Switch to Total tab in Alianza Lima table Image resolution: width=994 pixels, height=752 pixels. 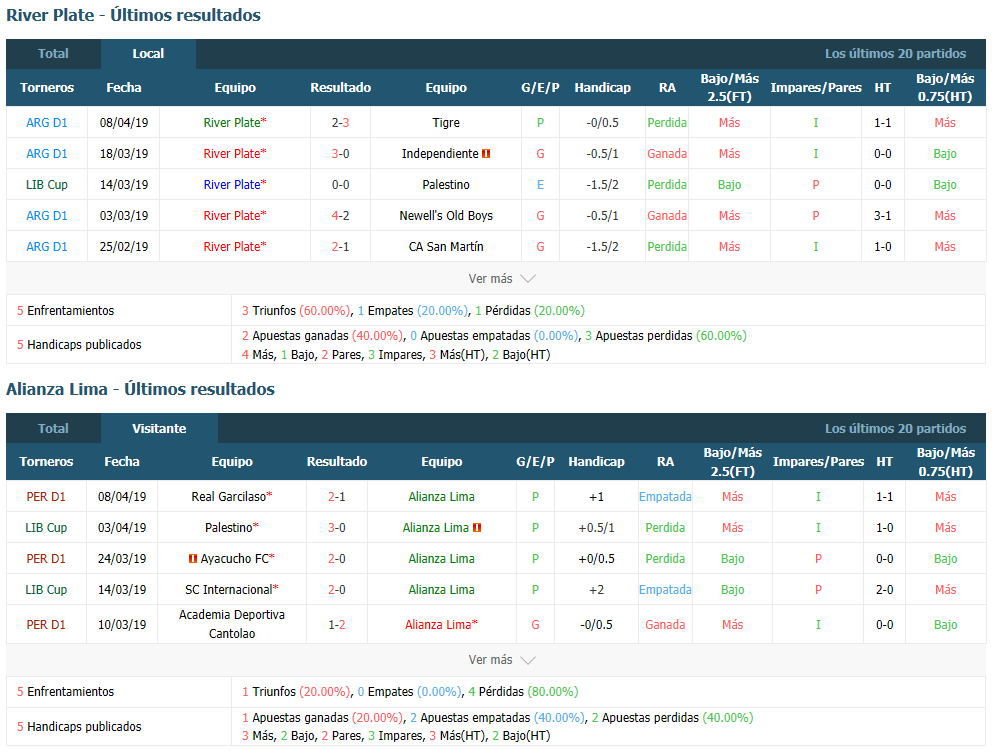pyautogui.click(x=53, y=429)
